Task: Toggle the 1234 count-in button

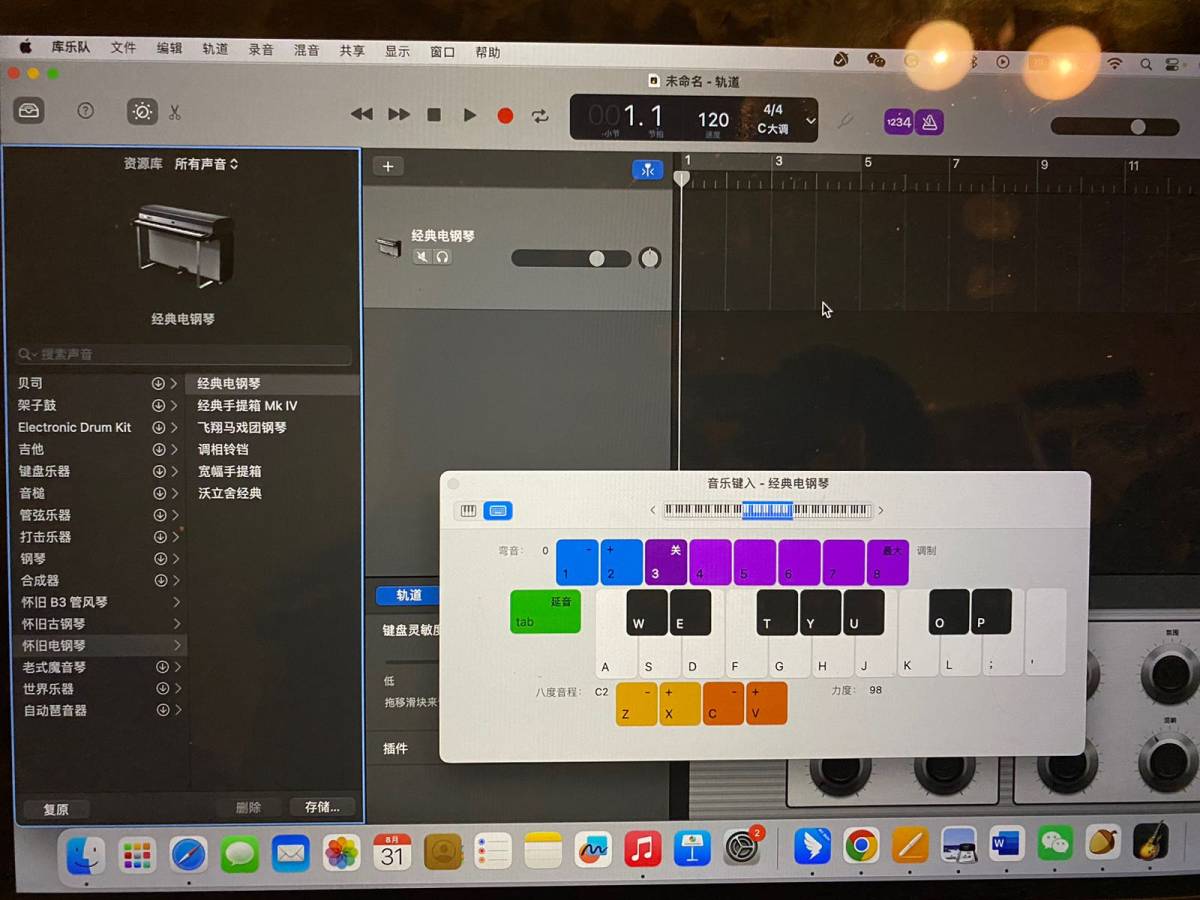Action: click(898, 122)
